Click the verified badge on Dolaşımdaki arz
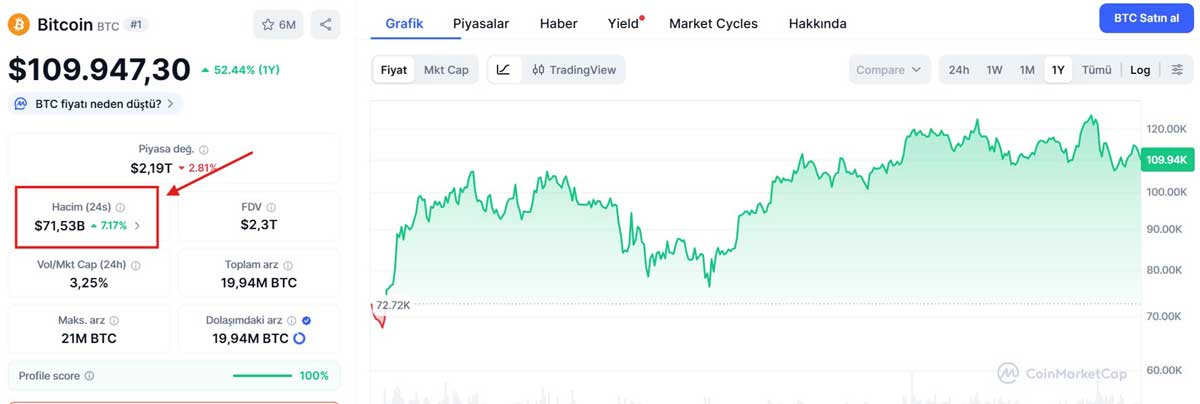Image resolution: width=1200 pixels, height=404 pixels. [306, 320]
